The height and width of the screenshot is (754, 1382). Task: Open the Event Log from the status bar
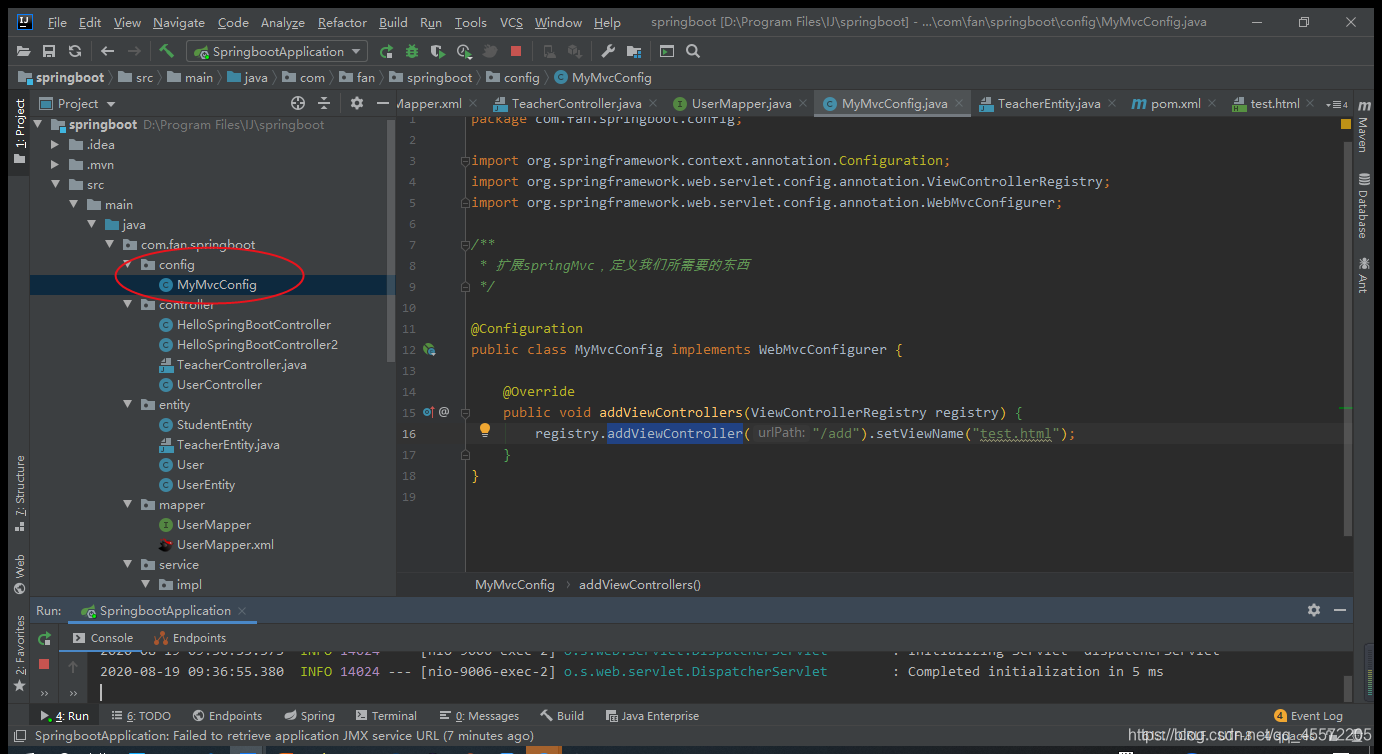(x=1308, y=716)
